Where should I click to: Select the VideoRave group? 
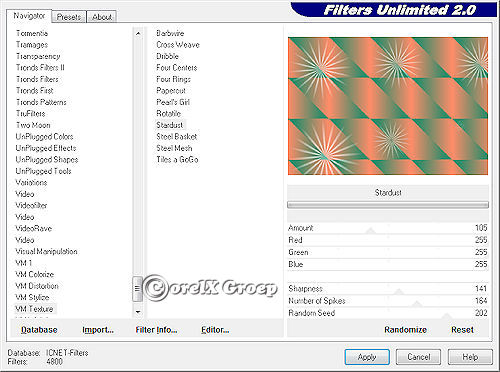pyautogui.click(x=34, y=229)
